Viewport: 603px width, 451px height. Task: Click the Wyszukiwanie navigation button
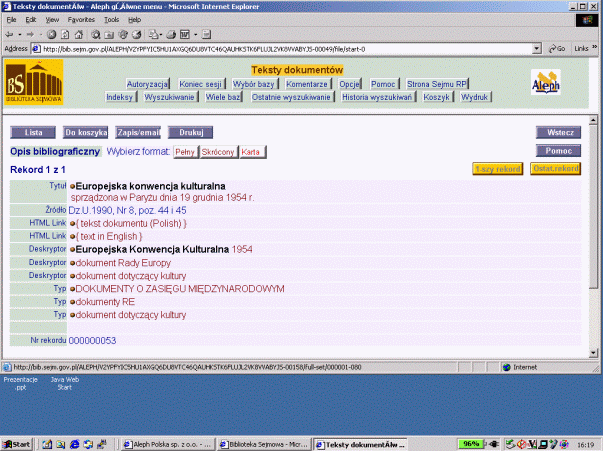(171, 97)
